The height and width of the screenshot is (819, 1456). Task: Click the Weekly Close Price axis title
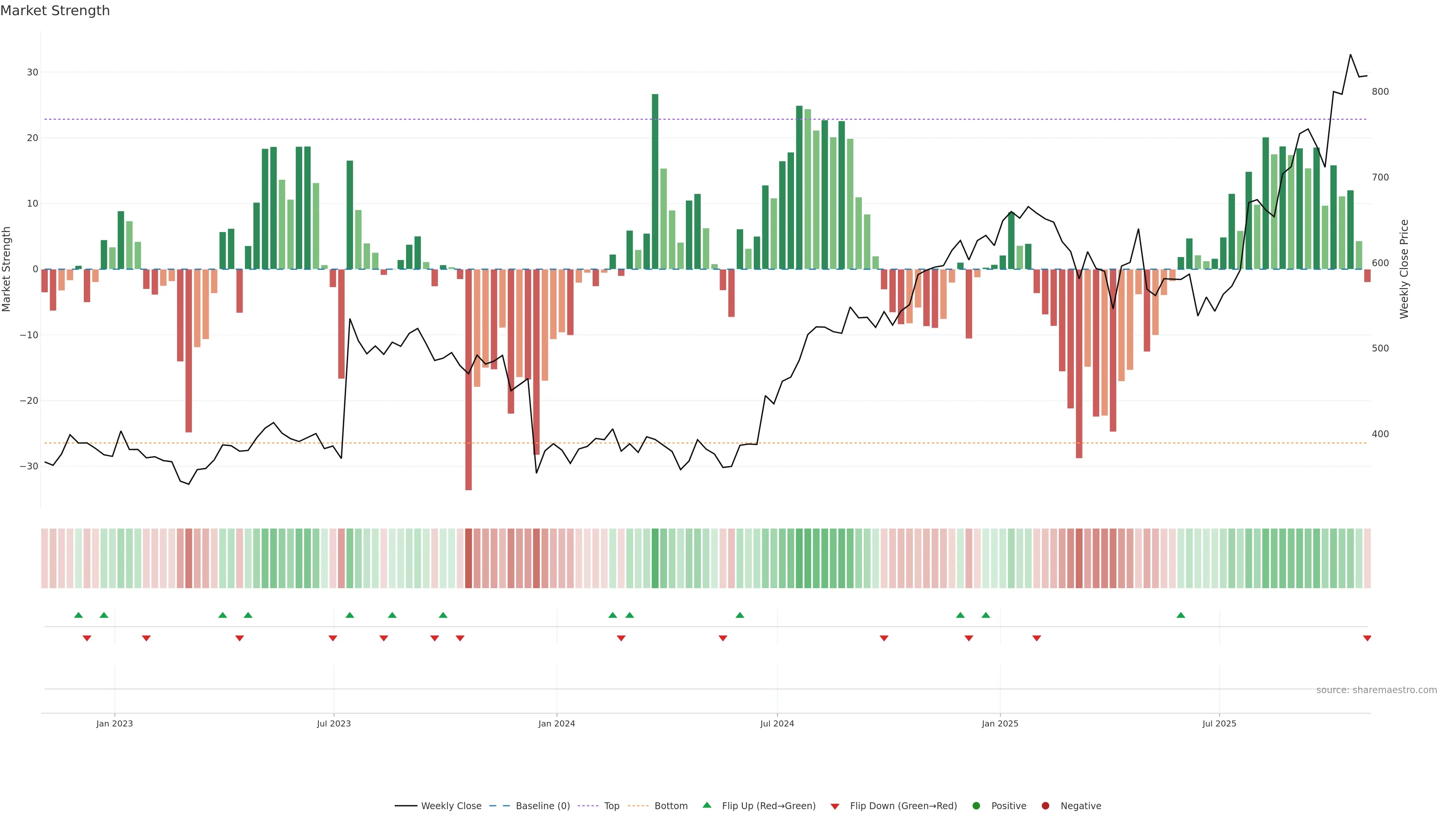pyautogui.click(x=1404, y=269)
